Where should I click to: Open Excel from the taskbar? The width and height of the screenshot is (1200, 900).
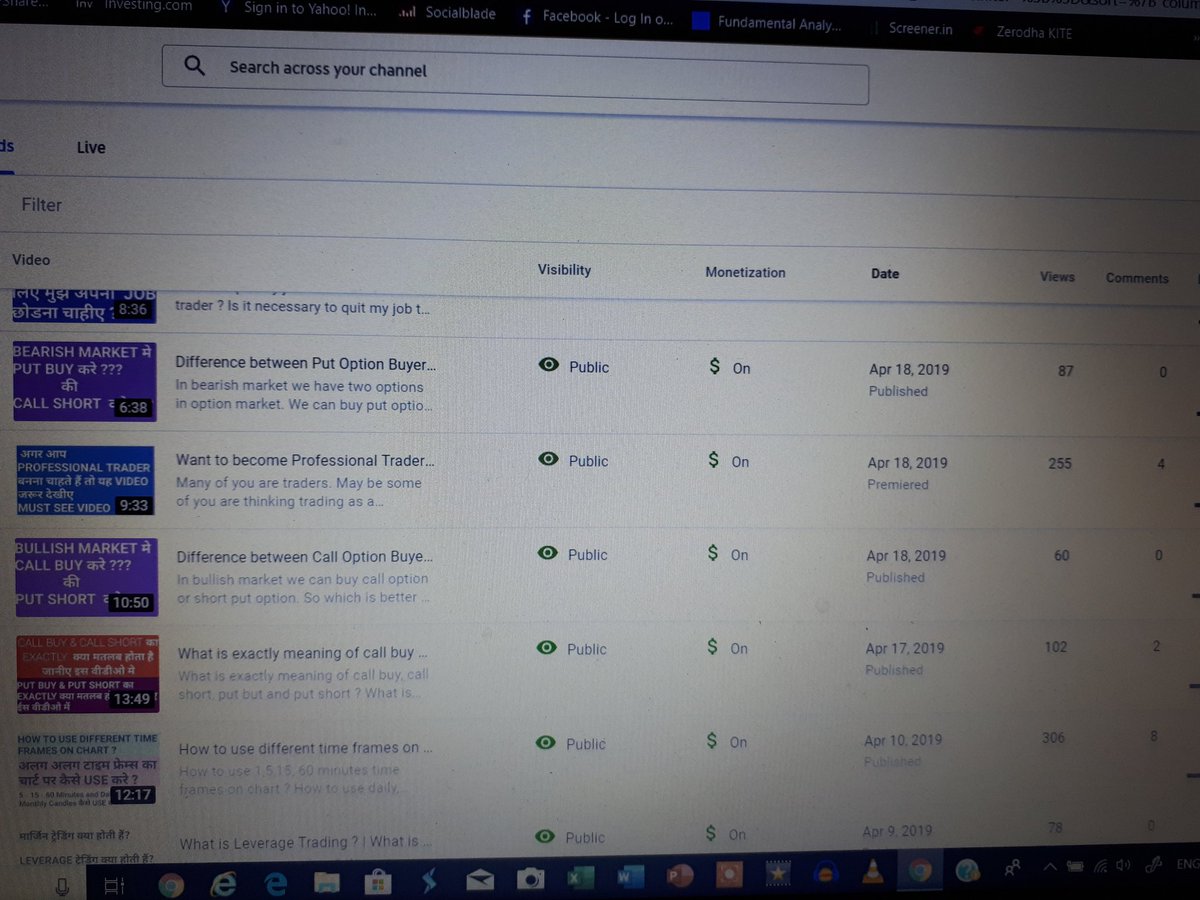[578, 878]
